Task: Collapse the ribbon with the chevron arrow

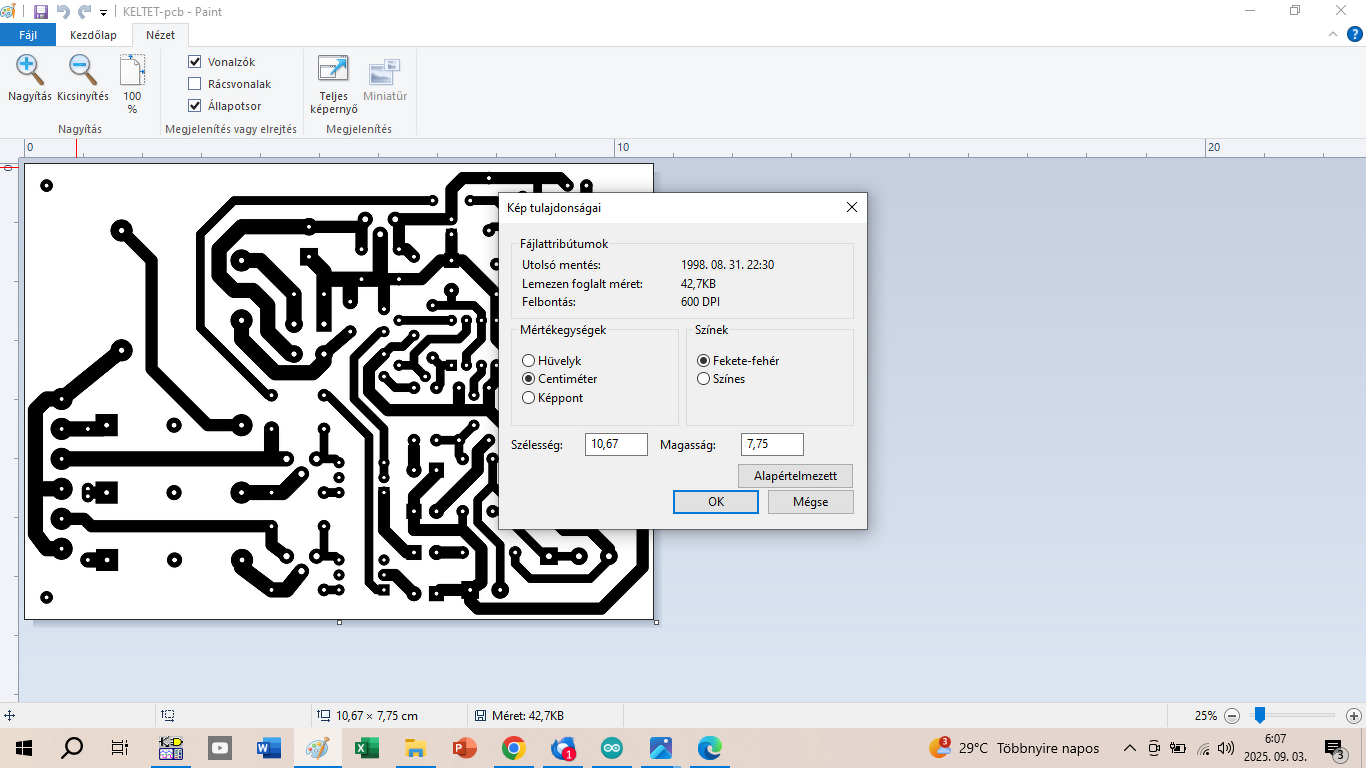Action: coord(1332,34)
